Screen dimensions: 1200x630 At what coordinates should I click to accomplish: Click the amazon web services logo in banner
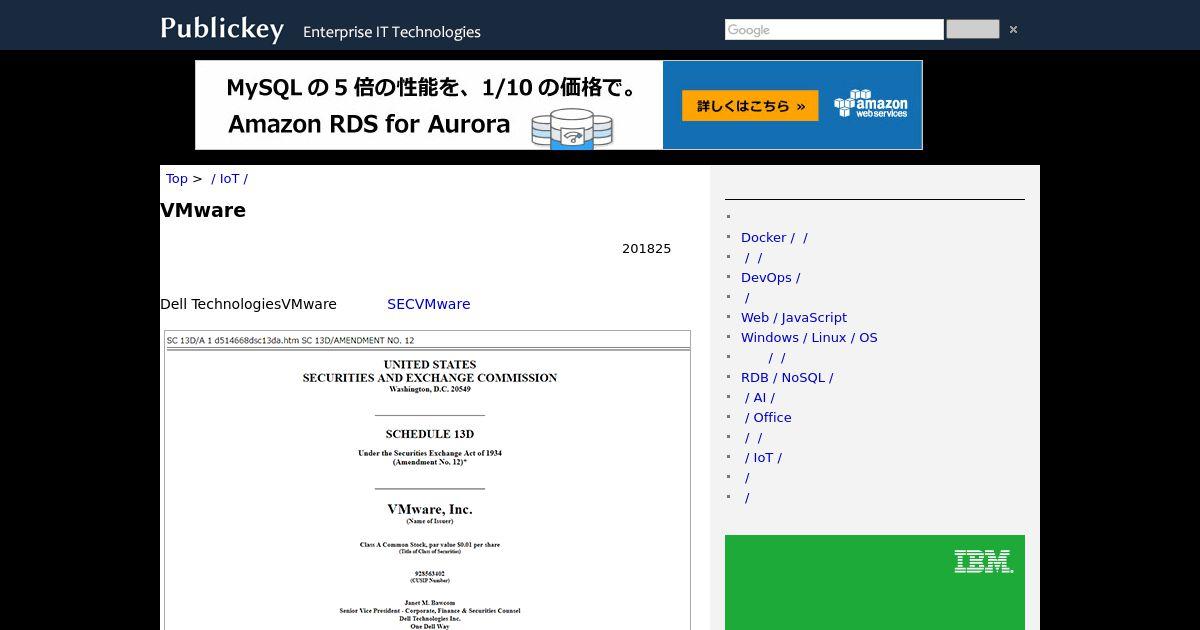tap(871, 104)
